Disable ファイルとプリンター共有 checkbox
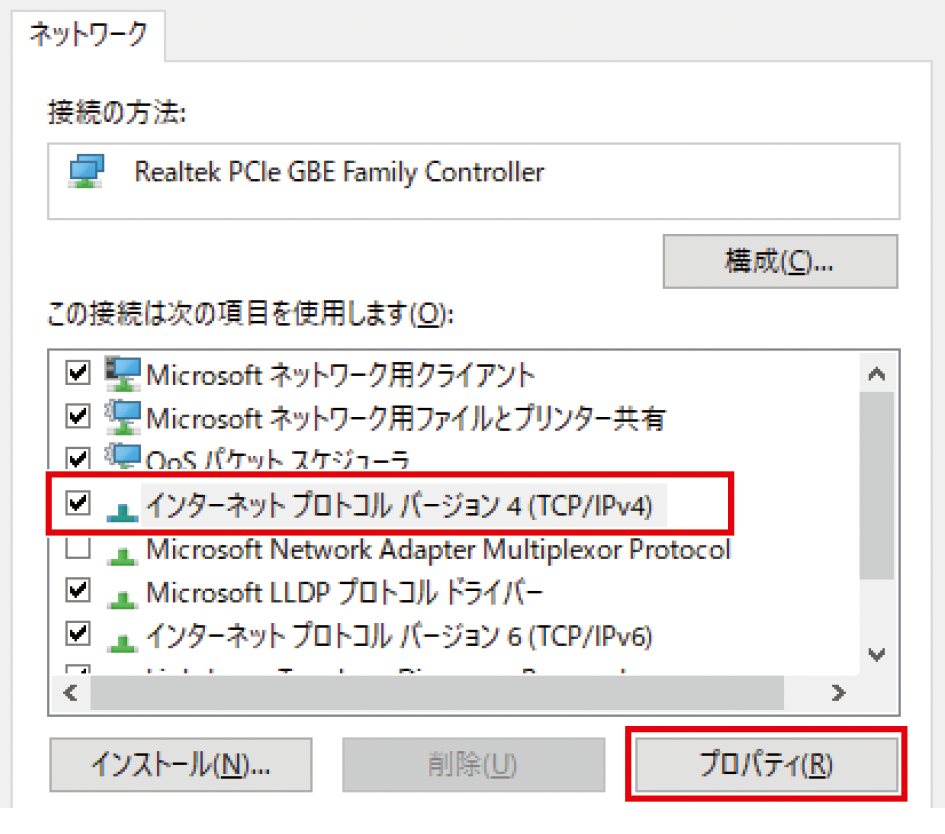The height and width of the screenshot is (834, 945). (x=77, y=417)
